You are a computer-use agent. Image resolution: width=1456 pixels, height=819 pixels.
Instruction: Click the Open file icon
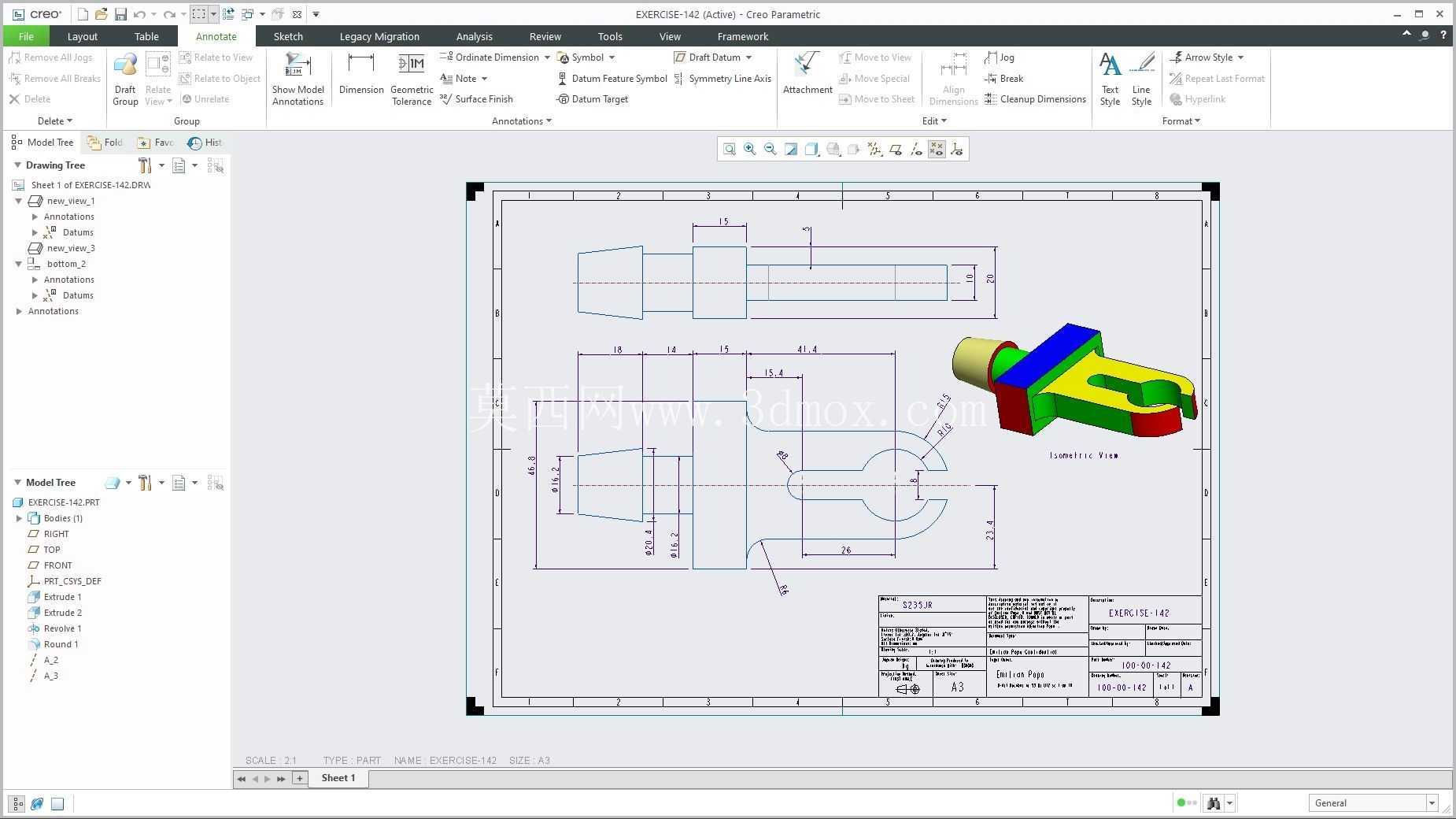[x=101, y=14]
